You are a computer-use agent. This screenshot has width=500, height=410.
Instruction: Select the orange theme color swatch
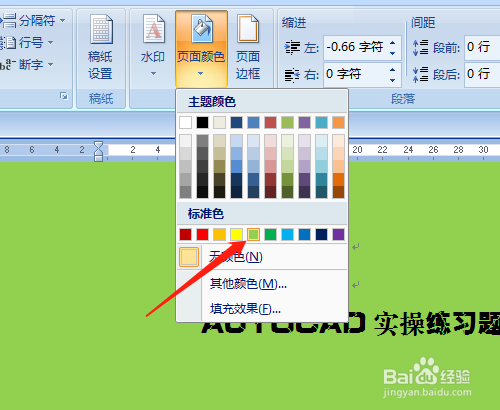coord(338,122)
